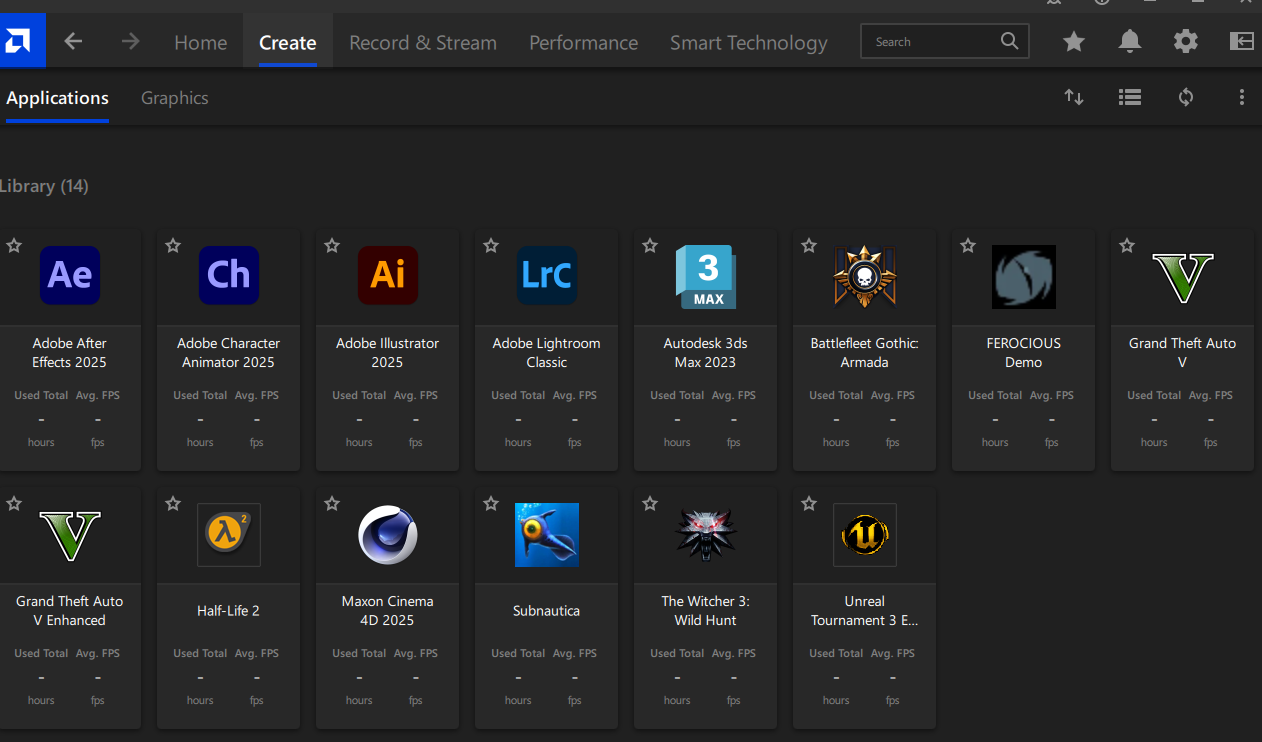Refresh the application library
The width and height of the screenshot is (1262, 742).
point(1186,97)
